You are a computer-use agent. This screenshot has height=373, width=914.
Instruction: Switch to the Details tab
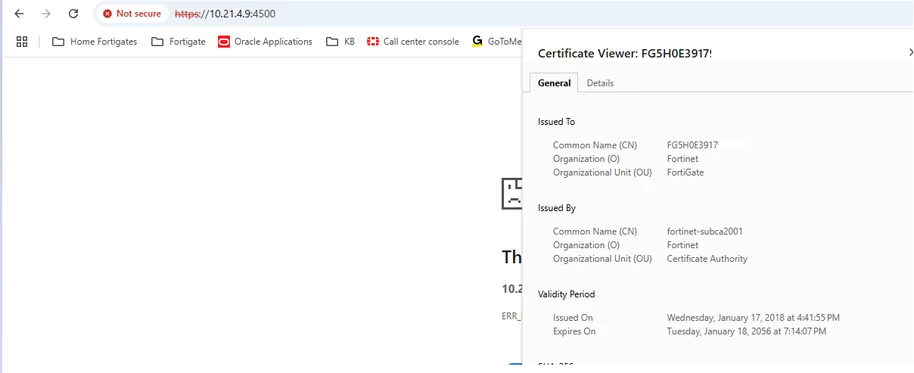(600, 83)
